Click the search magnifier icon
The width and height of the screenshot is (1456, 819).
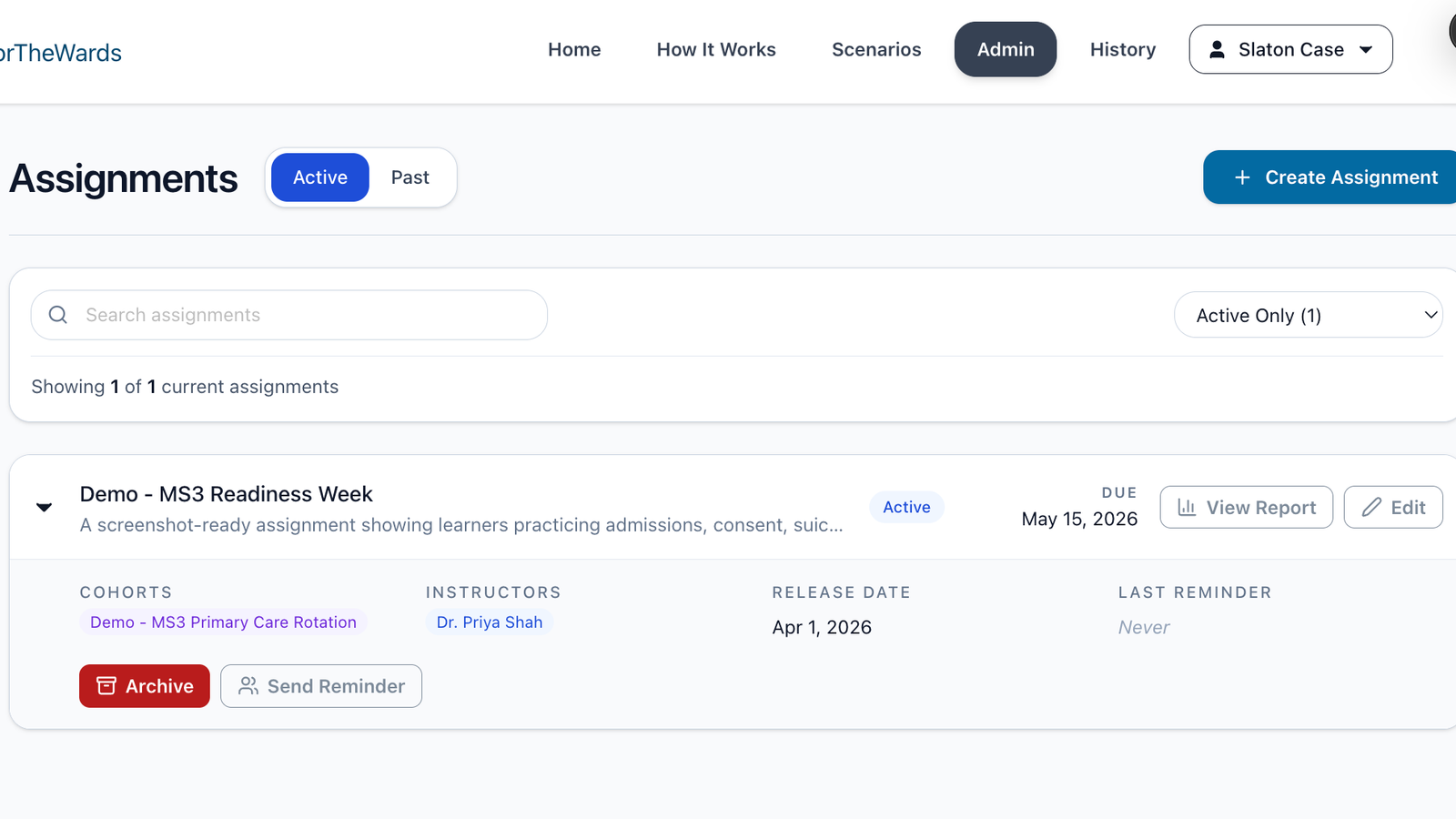(57, 315)
